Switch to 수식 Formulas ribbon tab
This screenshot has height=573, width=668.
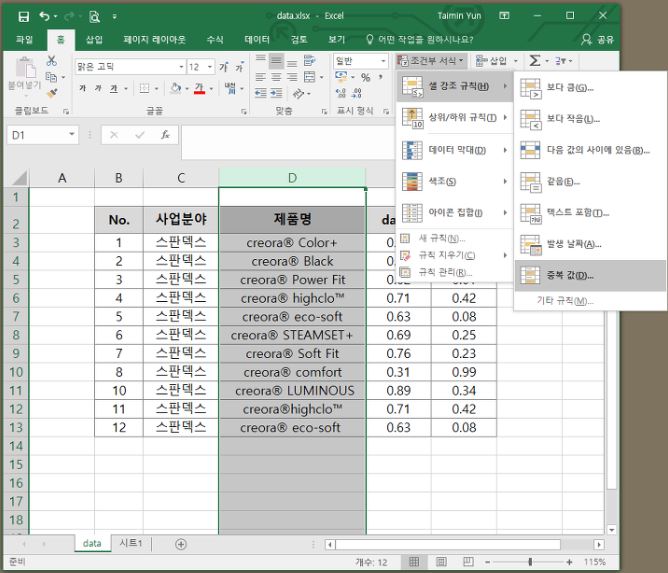215,40
